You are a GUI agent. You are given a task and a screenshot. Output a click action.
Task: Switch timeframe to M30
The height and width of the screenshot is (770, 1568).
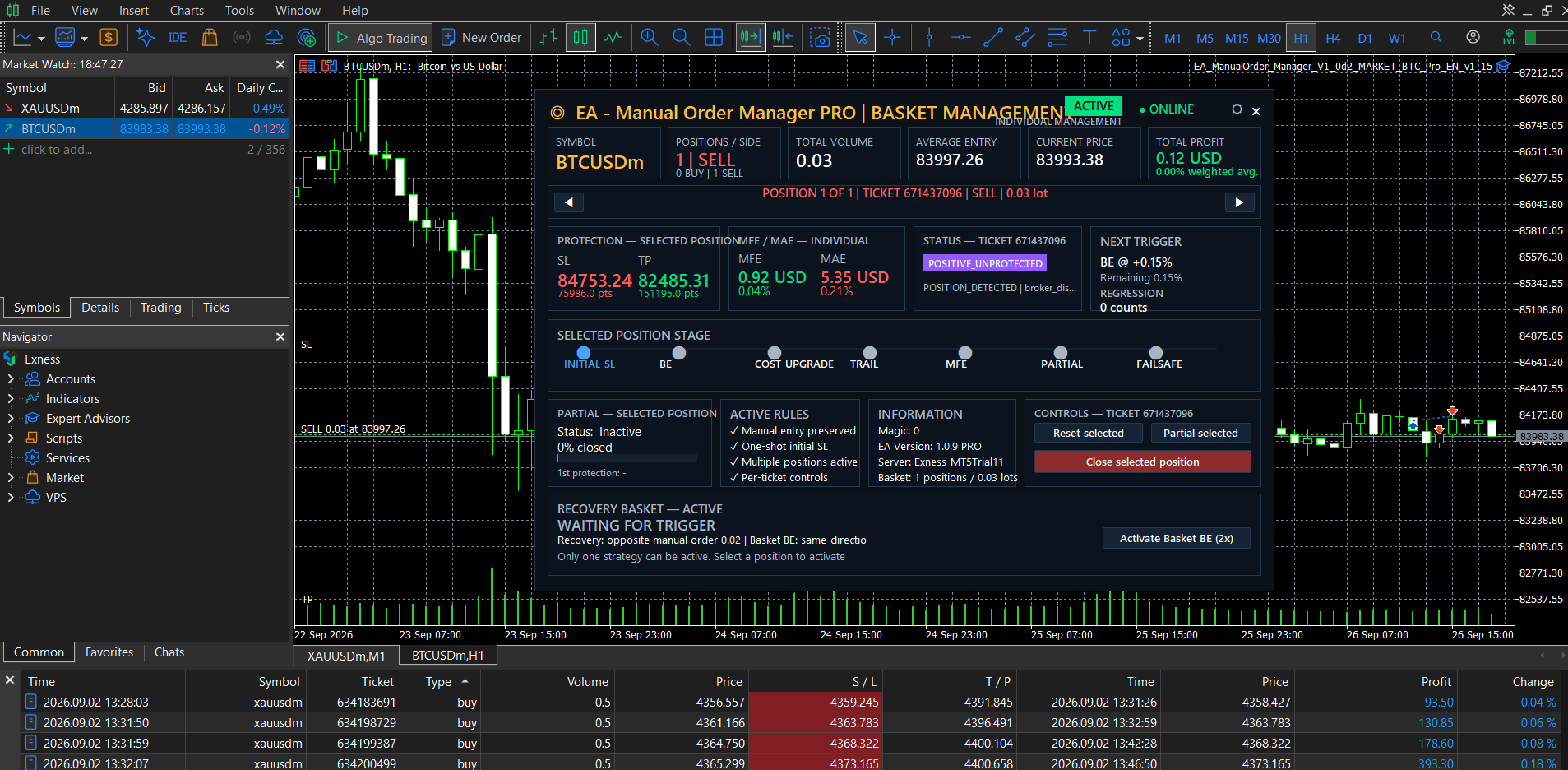pyautogui.click(x=1269, y=38)
